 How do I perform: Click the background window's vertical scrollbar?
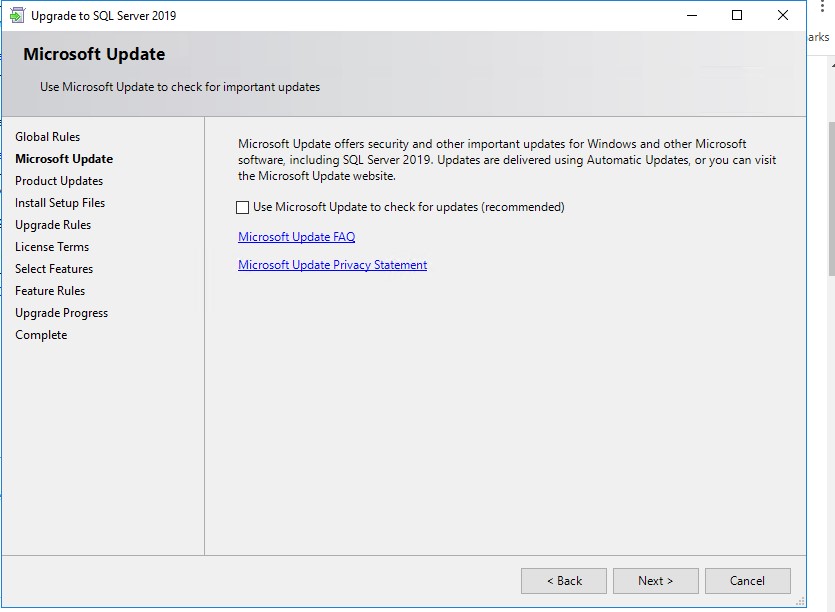831,199
